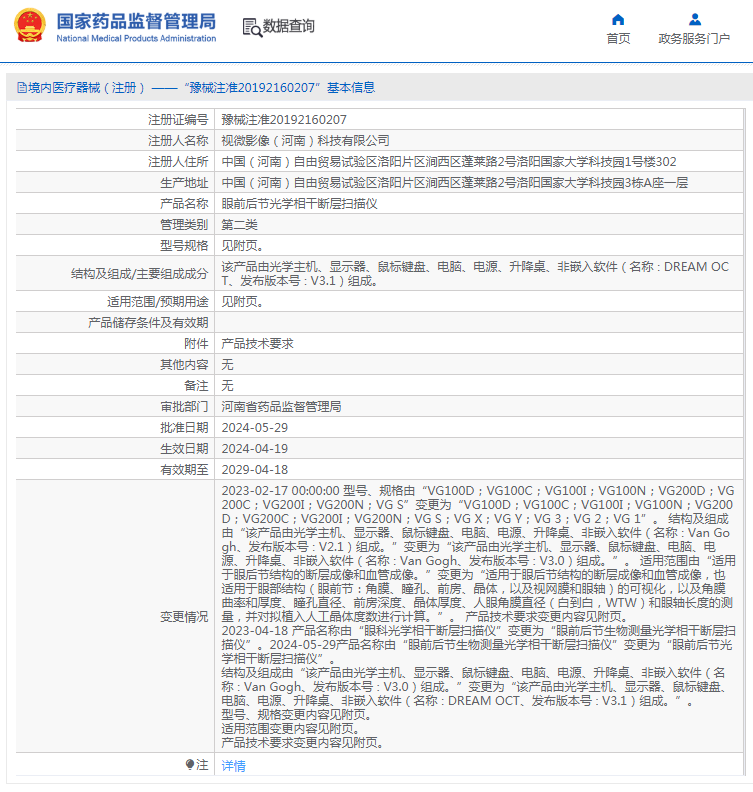
Task: Click the 首页 home icon
Action: point(618,20)
